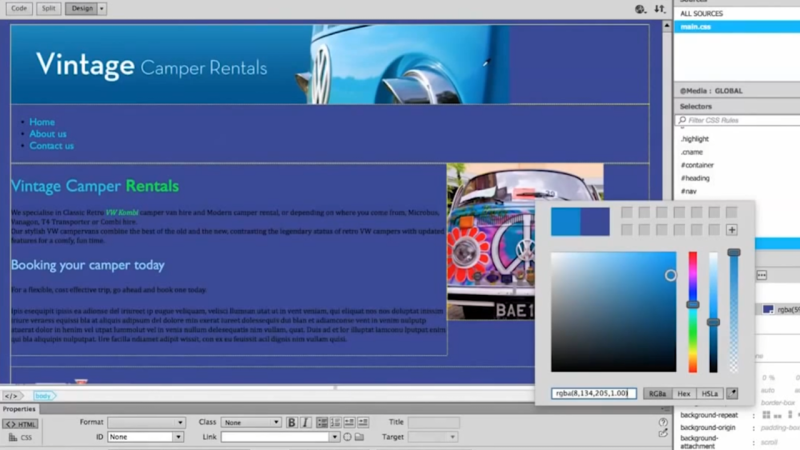Select the Properties panel tab
The height and width of the screenshot is (450, 800).
(19, 409)
